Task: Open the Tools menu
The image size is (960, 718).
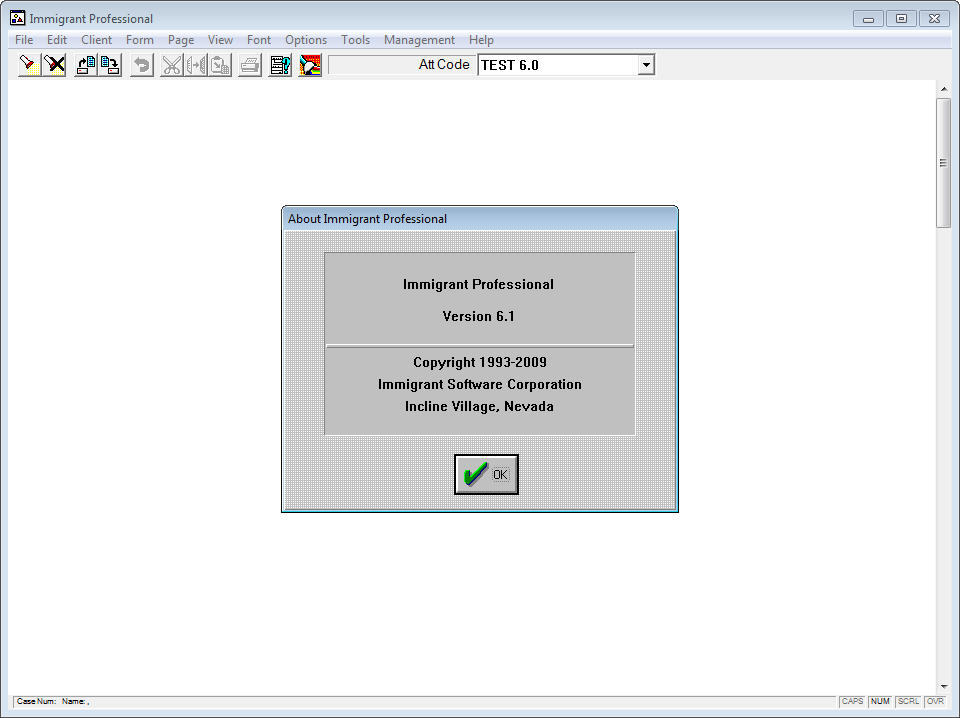Action: (x=355, y=40)
